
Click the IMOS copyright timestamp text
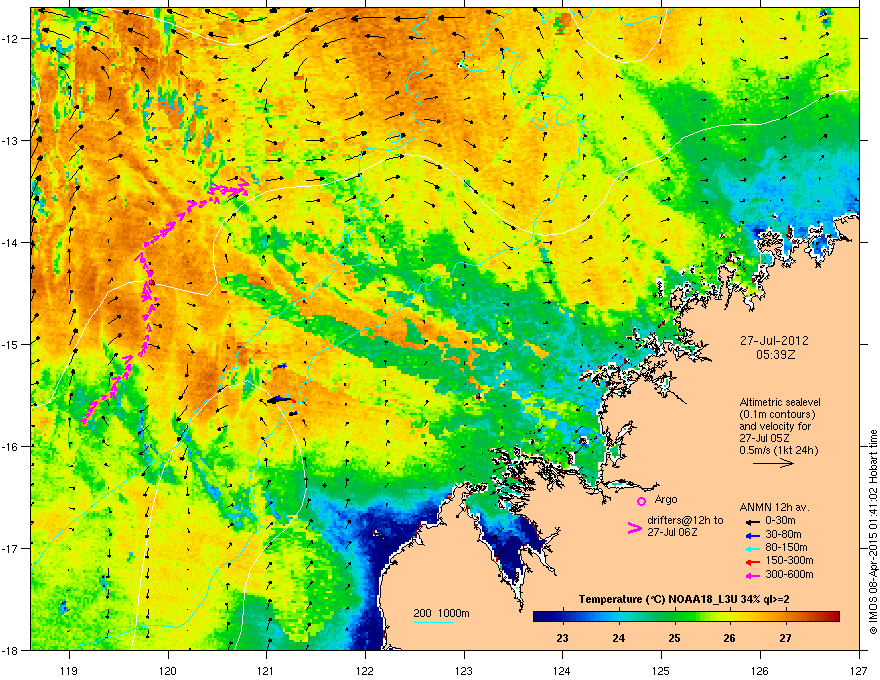873,532
